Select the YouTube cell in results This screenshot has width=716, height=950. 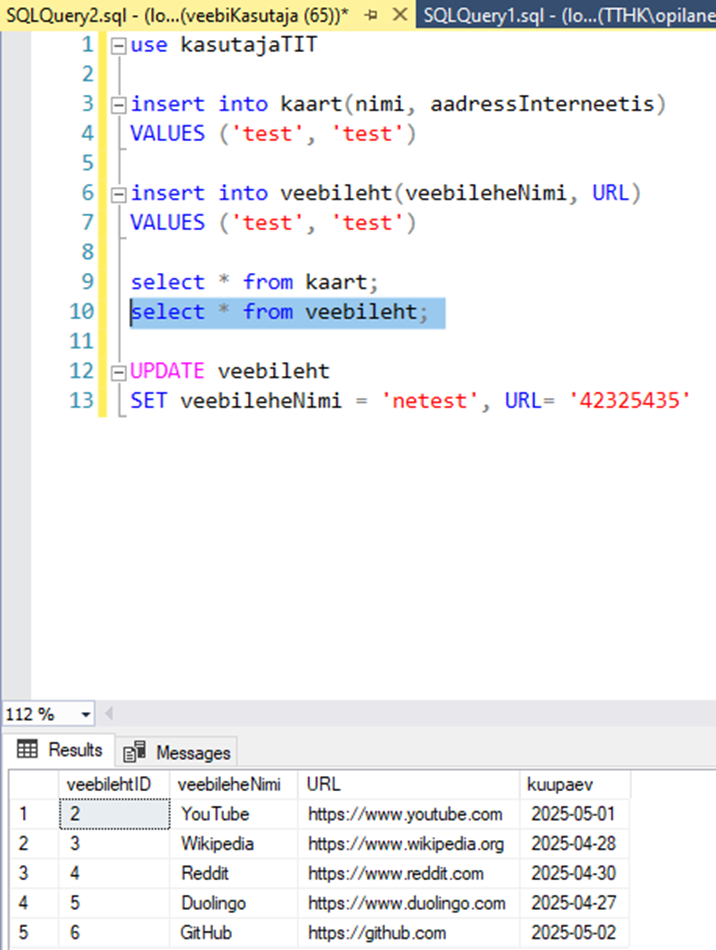click(214, 814)
